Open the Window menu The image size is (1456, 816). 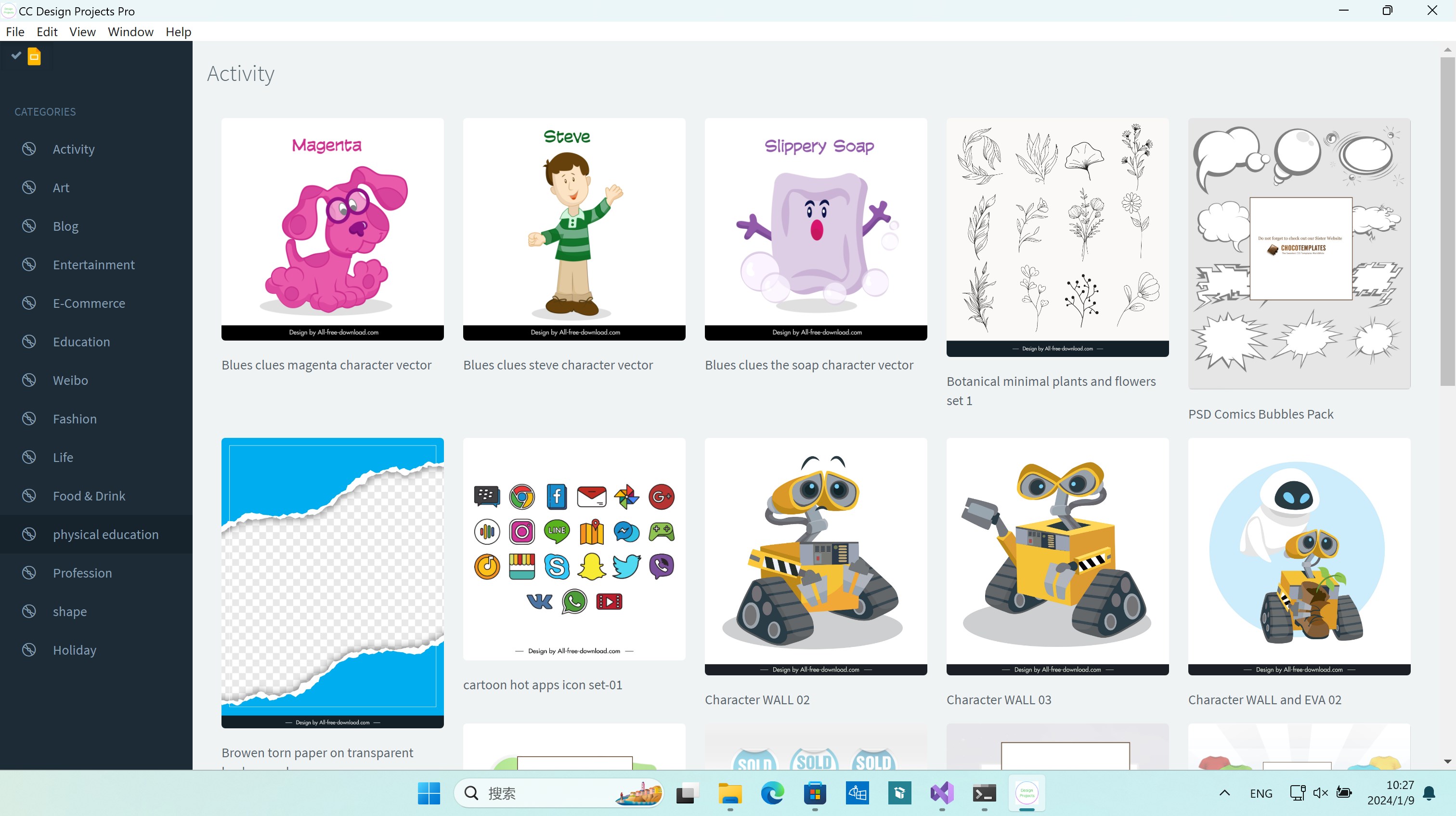tap(130, 32)
